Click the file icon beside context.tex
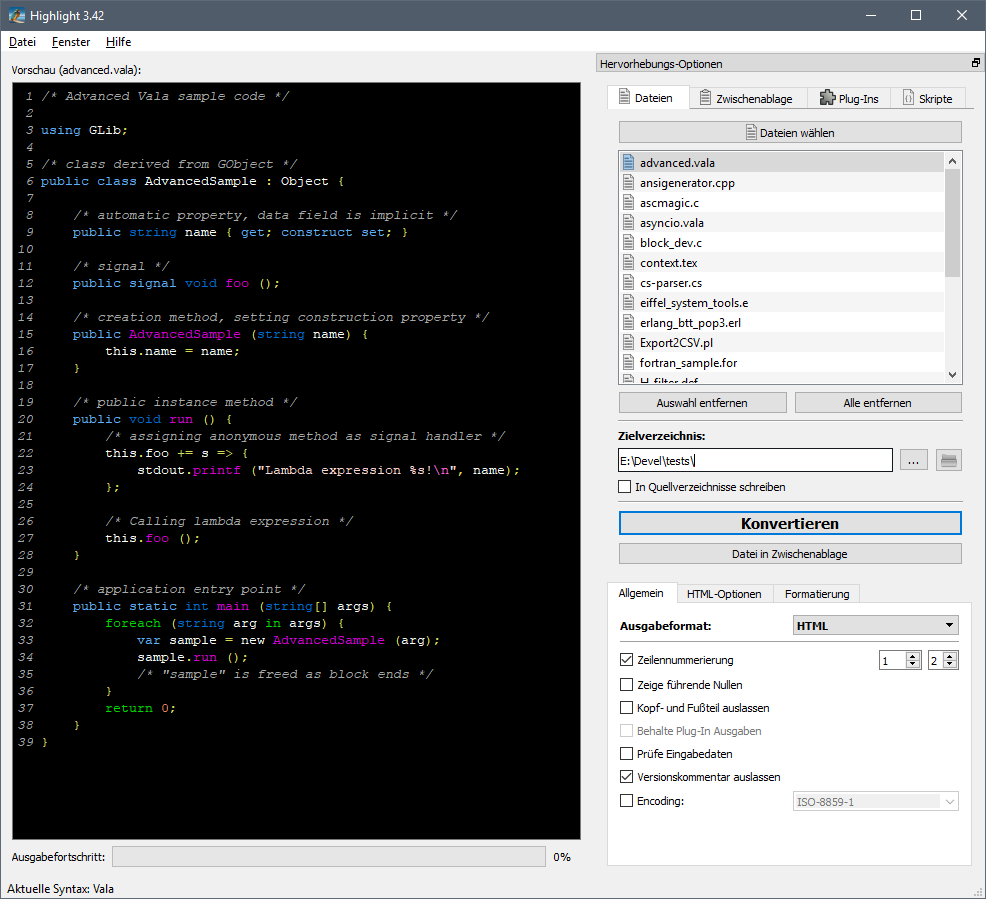This screenshot has height=899, width=986. click(x=628, y=262)
